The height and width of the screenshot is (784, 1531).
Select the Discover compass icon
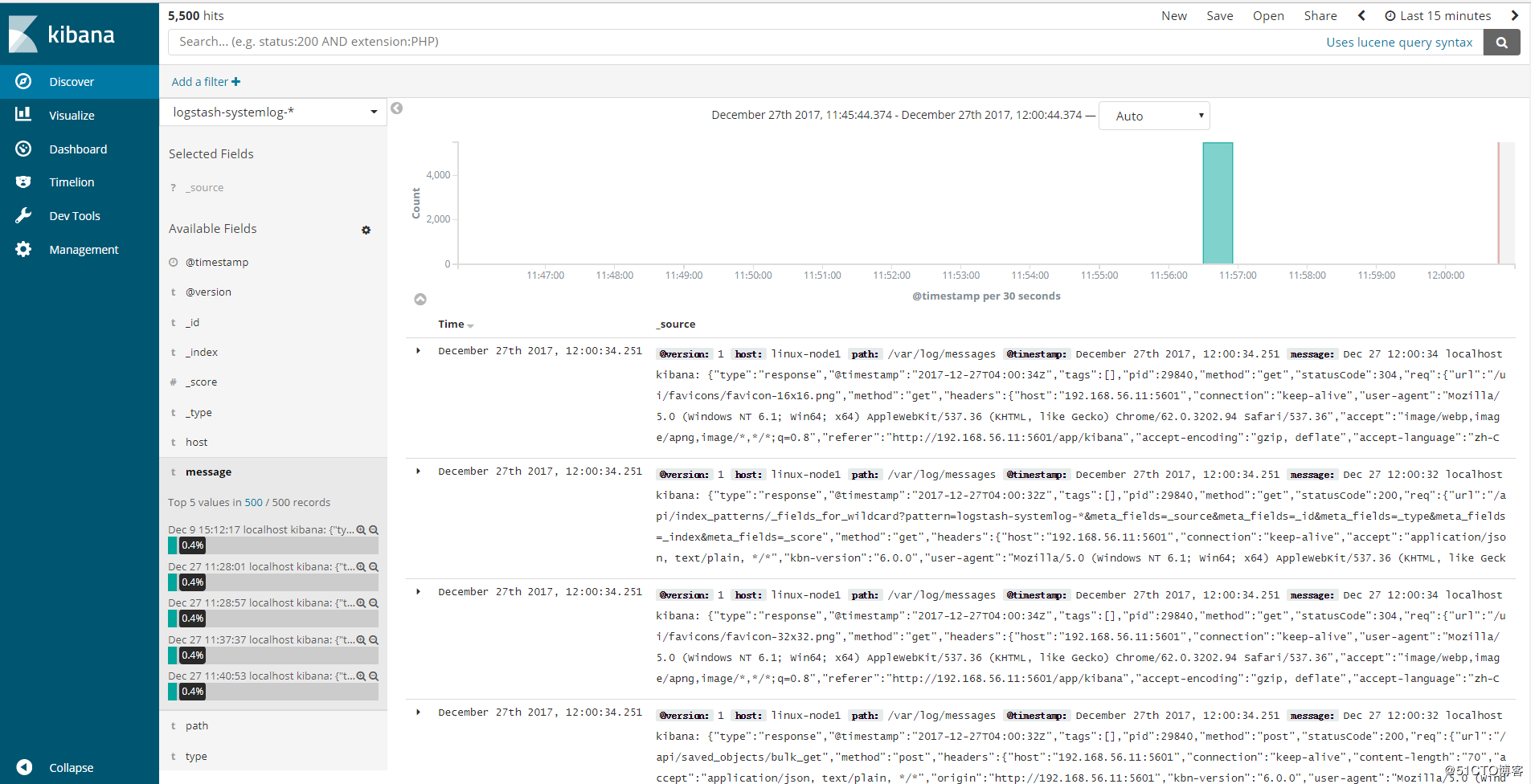coord(23,81)
